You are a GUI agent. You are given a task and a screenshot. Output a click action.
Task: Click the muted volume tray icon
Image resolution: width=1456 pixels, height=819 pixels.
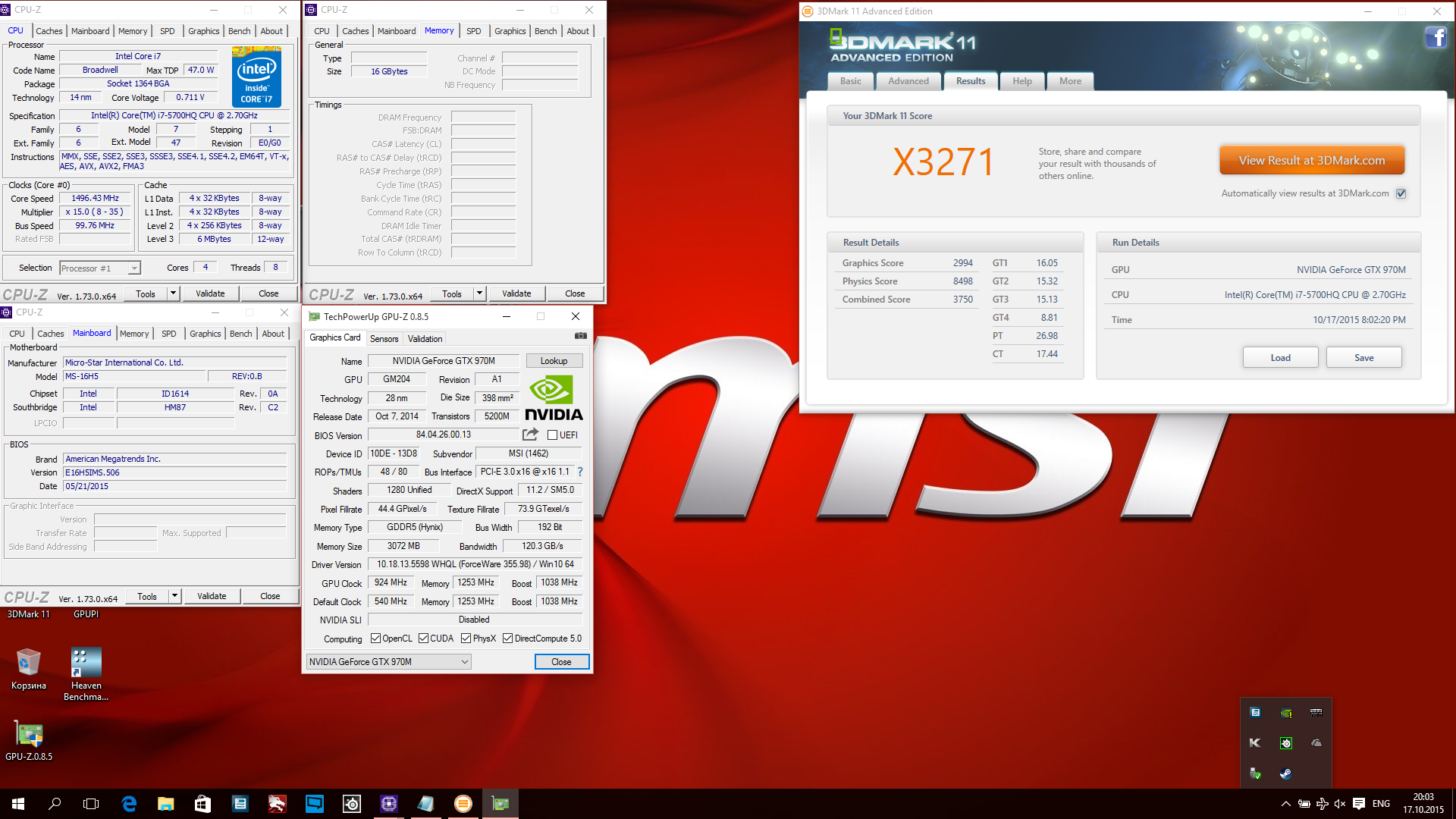click(1340, 804)
